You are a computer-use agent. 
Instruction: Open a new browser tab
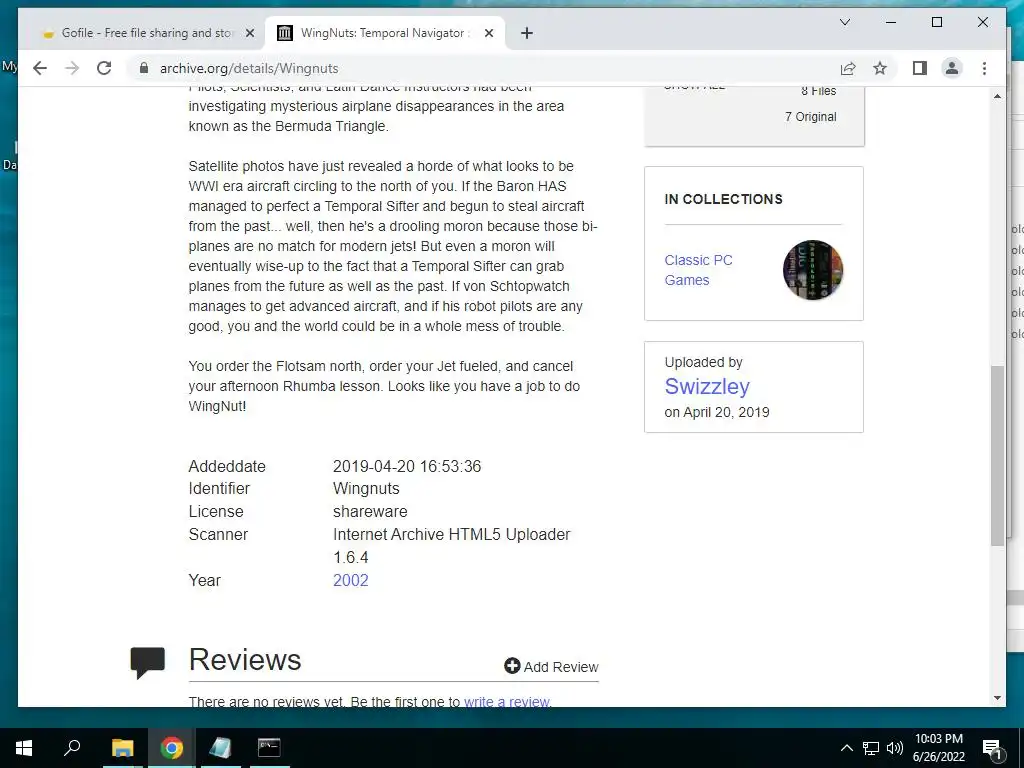pyautogui.click(x=526, y=33)
